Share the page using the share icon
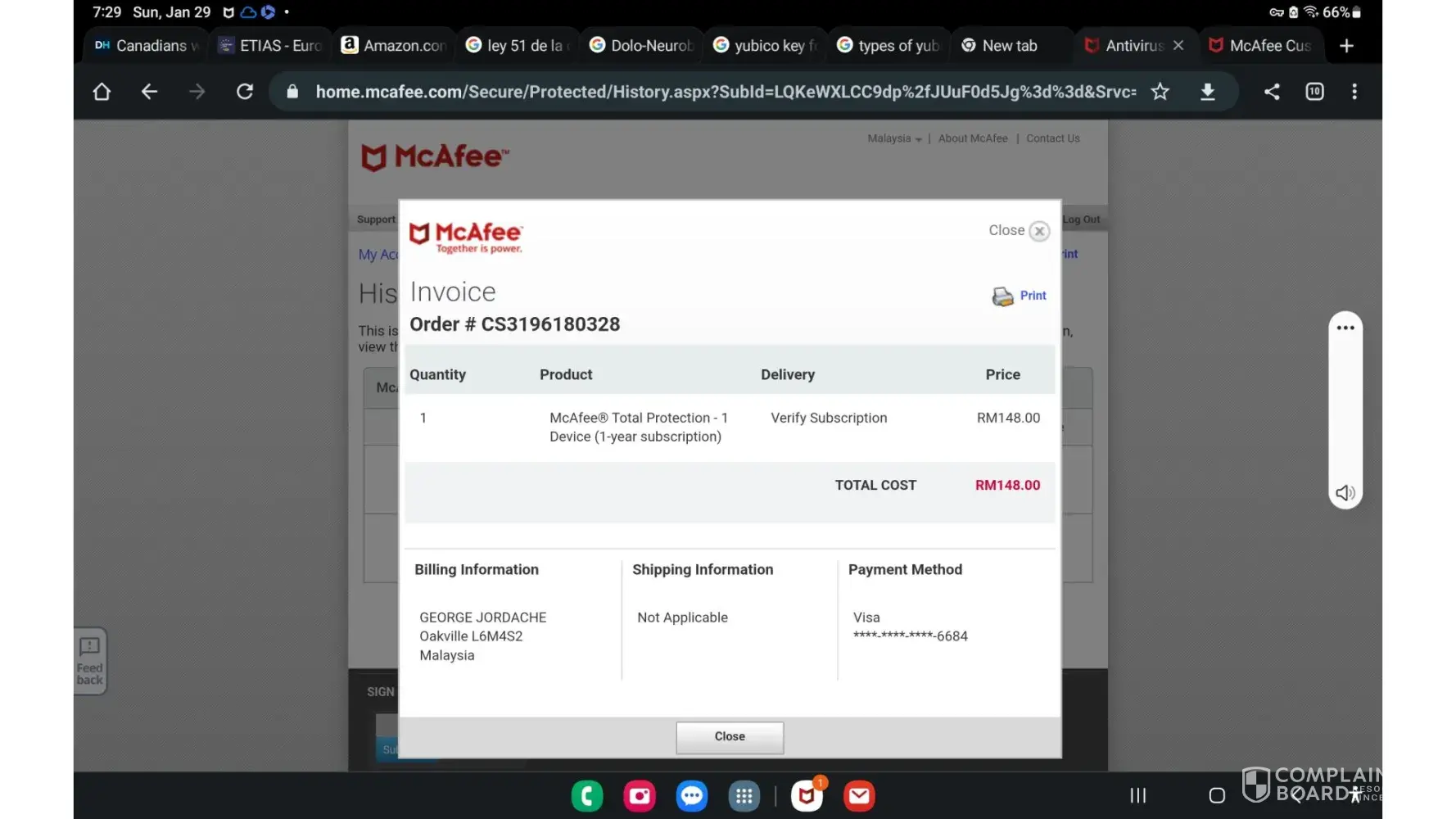 [1271, 92]
